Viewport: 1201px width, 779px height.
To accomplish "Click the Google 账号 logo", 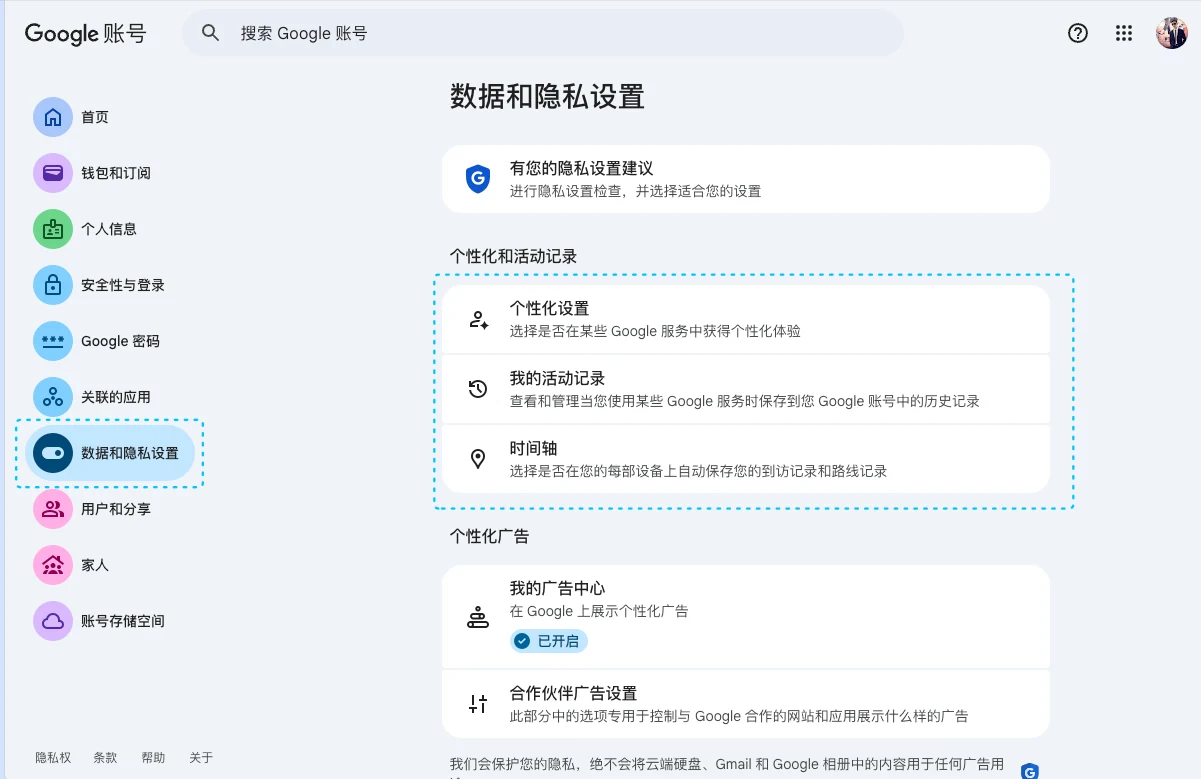I will 85,33.
